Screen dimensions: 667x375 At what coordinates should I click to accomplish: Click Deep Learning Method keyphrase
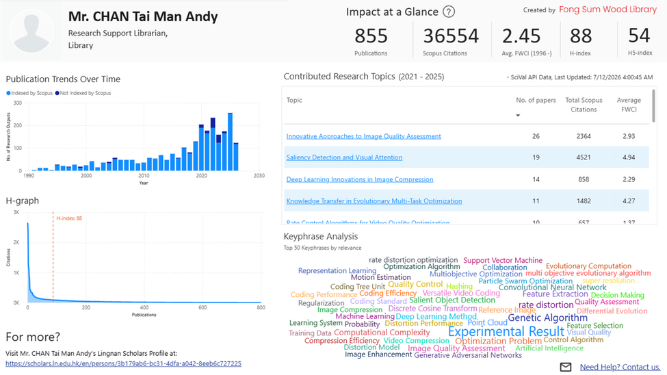click(x=436, y=316)
